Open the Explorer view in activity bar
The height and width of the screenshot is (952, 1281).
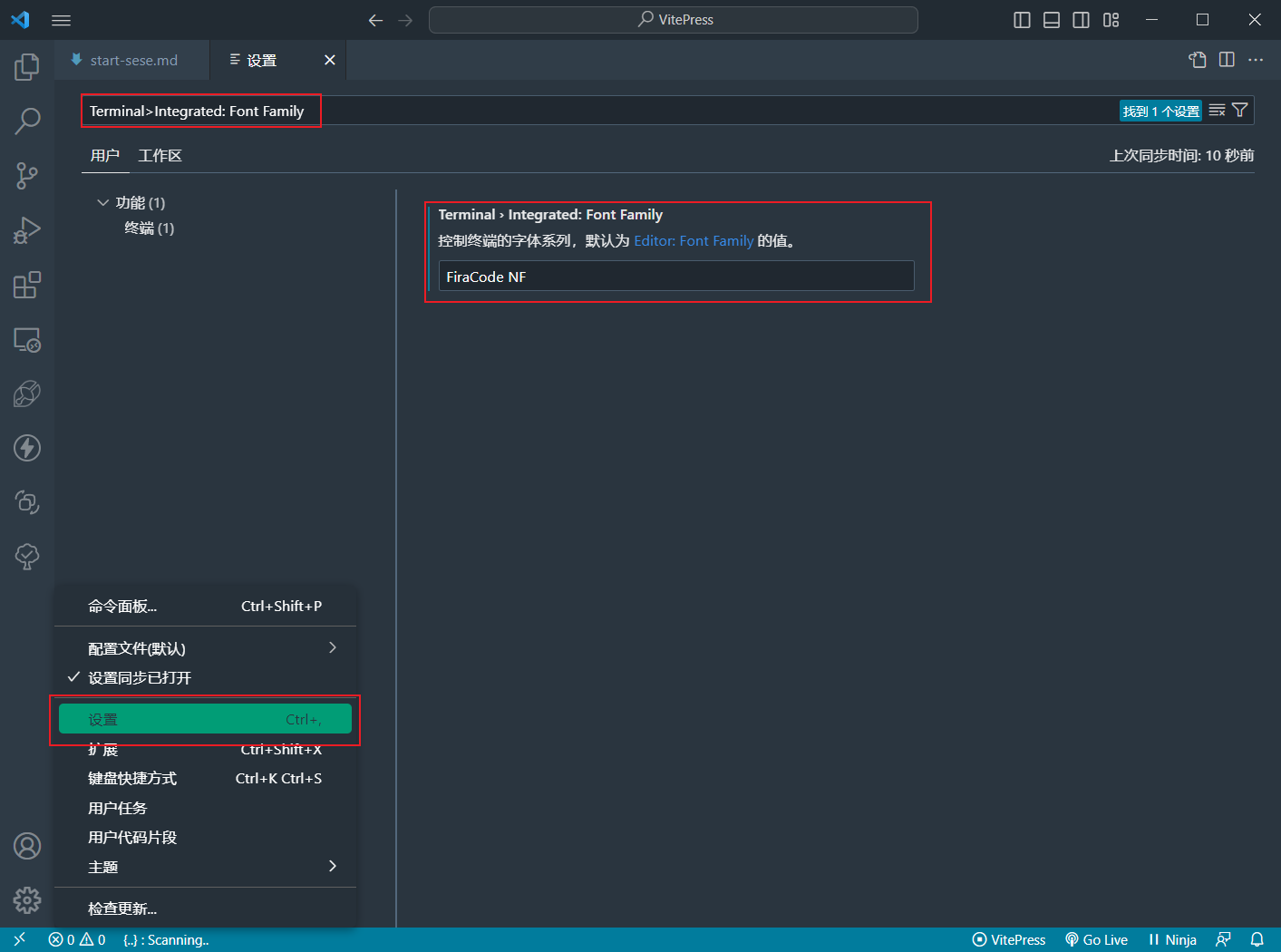(x=27, y=66)
